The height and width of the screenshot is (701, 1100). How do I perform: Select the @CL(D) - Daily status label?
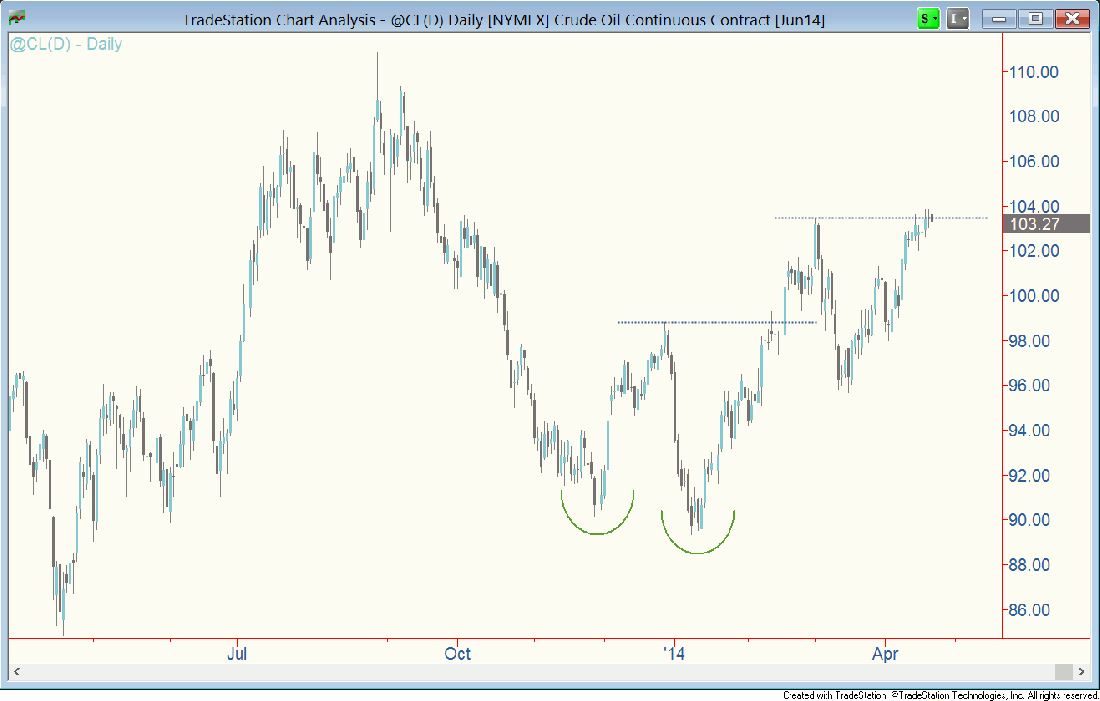tap(66, 44)
